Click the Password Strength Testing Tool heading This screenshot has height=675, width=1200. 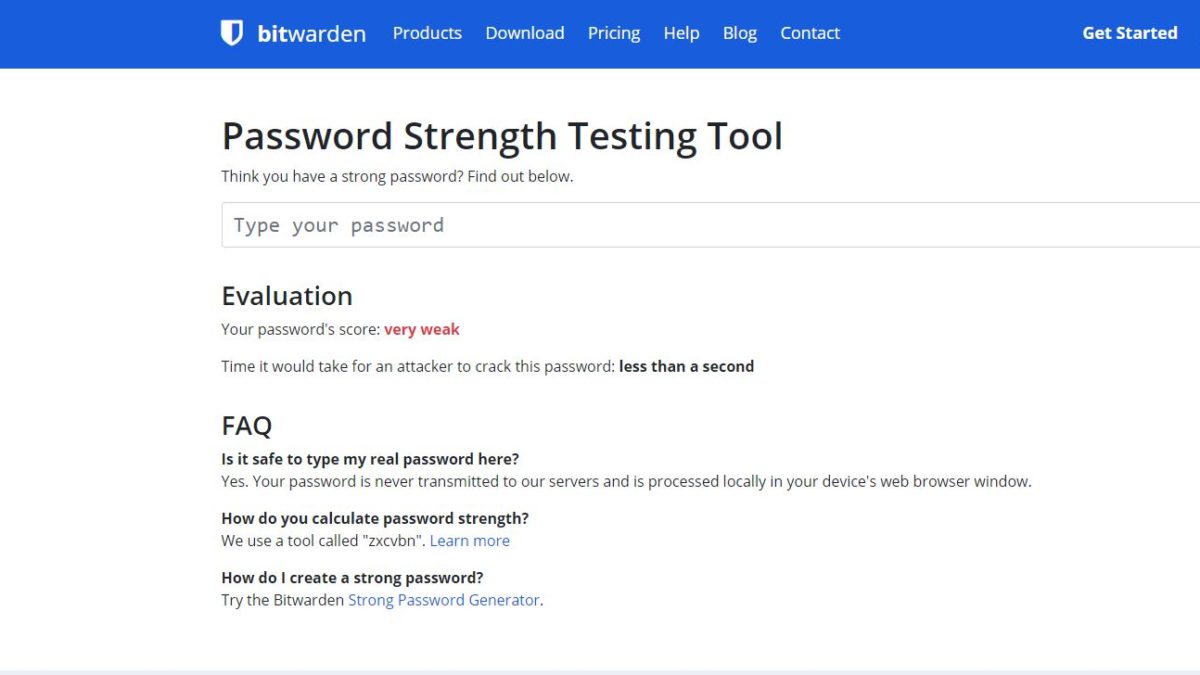pyautogui.click(x=502, y=136)
